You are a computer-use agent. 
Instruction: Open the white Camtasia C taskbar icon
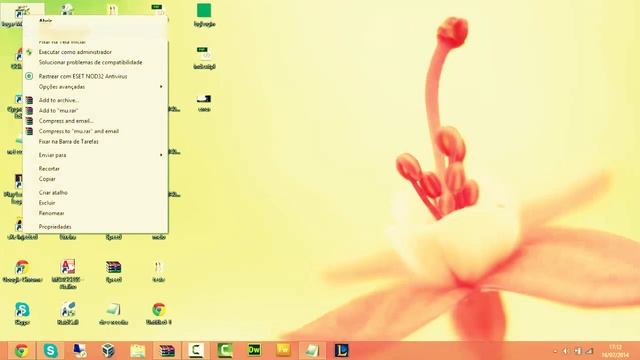coord(196,351)
